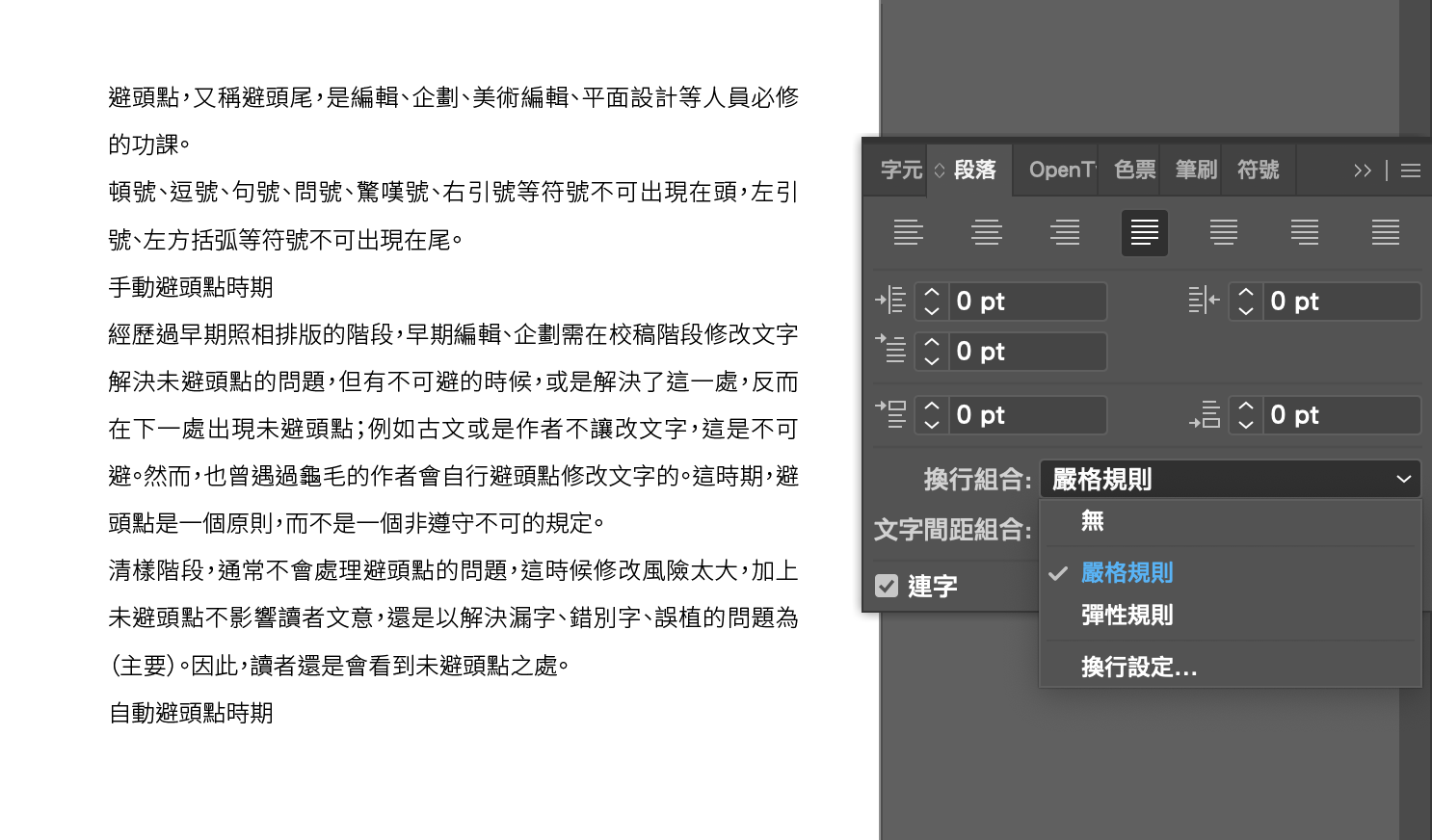Open the paragraph panel hamburger menu

tap(1411, 171)
